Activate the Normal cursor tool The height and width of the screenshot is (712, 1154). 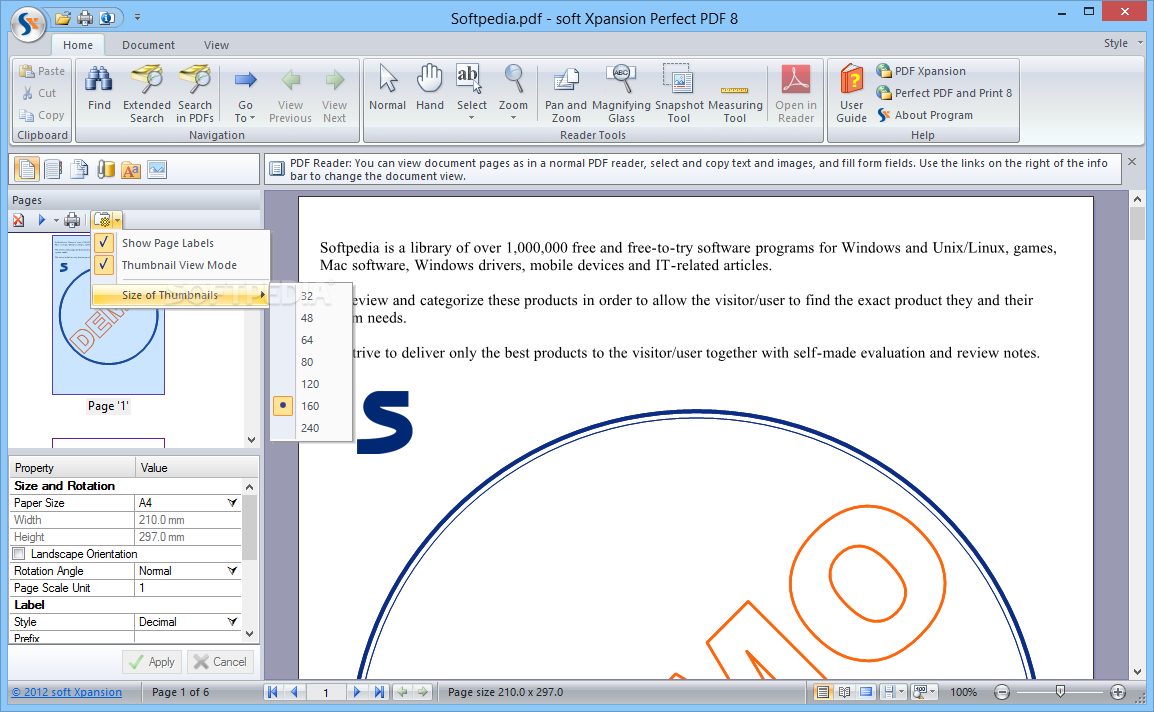[x=387, y=88]
